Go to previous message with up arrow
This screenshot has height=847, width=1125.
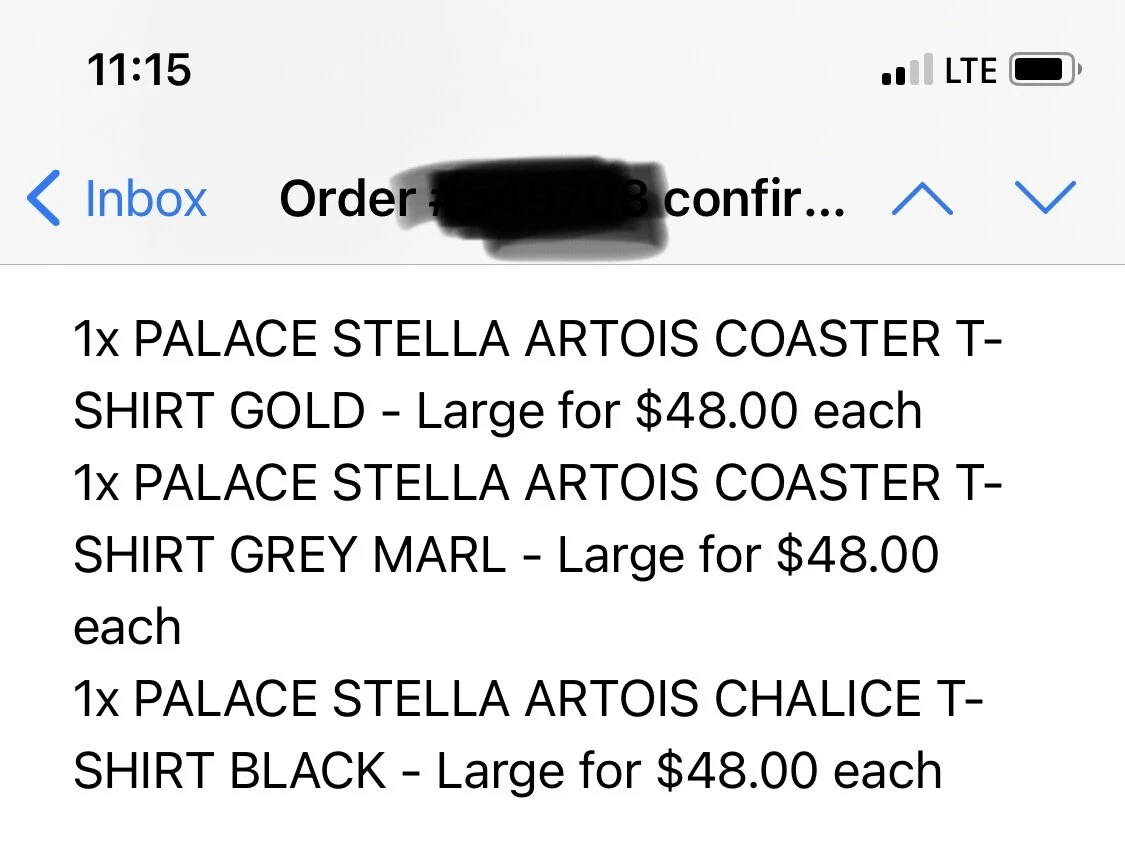923,199
